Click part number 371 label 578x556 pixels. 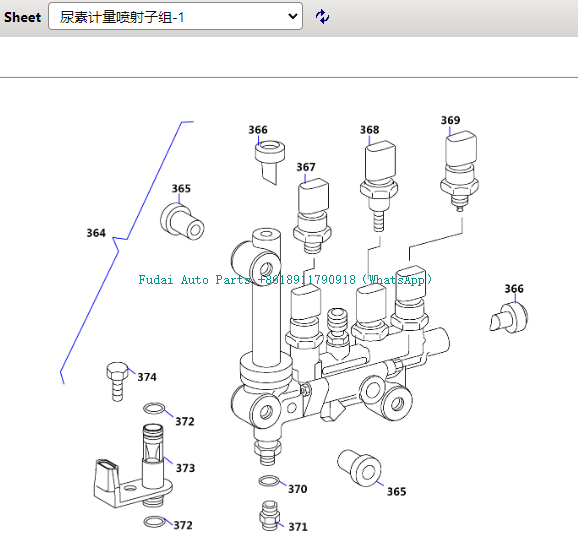(x=298, y=527)
